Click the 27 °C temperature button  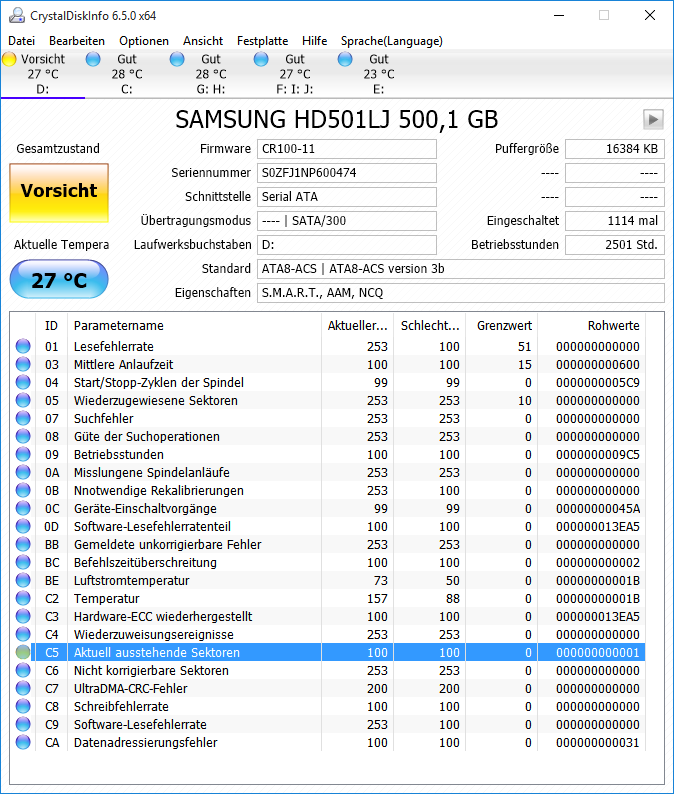tap(59, 280)
